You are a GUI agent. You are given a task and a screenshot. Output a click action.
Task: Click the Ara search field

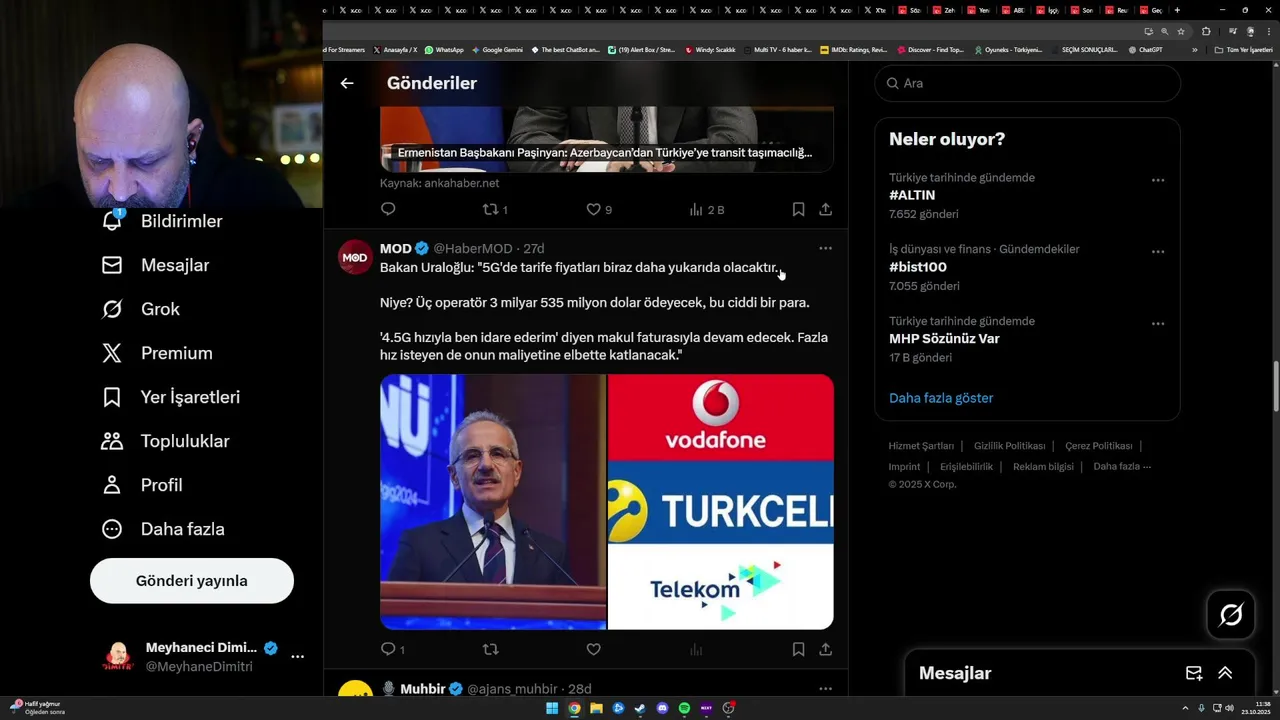pos(1027,83)
